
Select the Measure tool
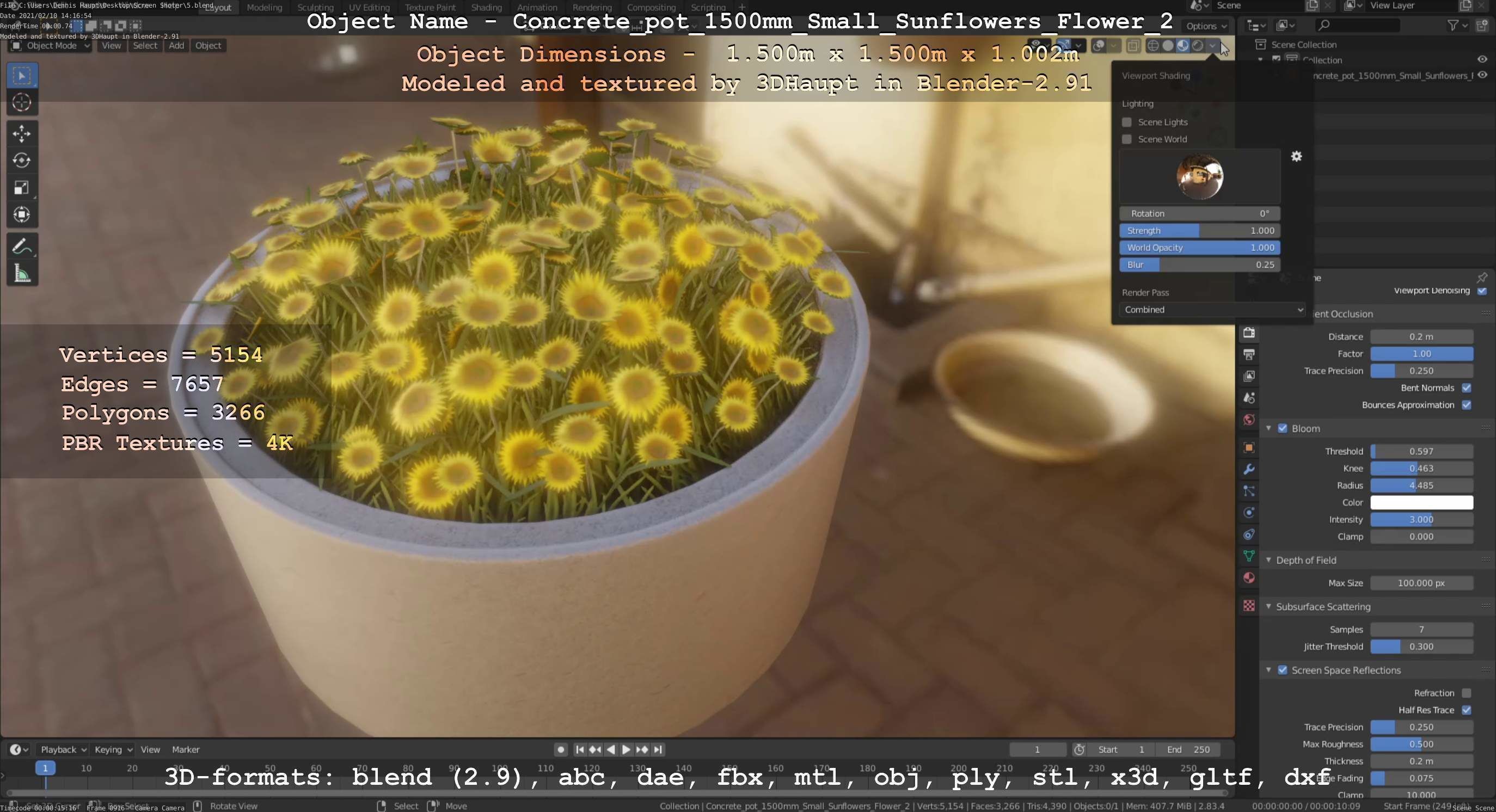(x=22, y=273)
